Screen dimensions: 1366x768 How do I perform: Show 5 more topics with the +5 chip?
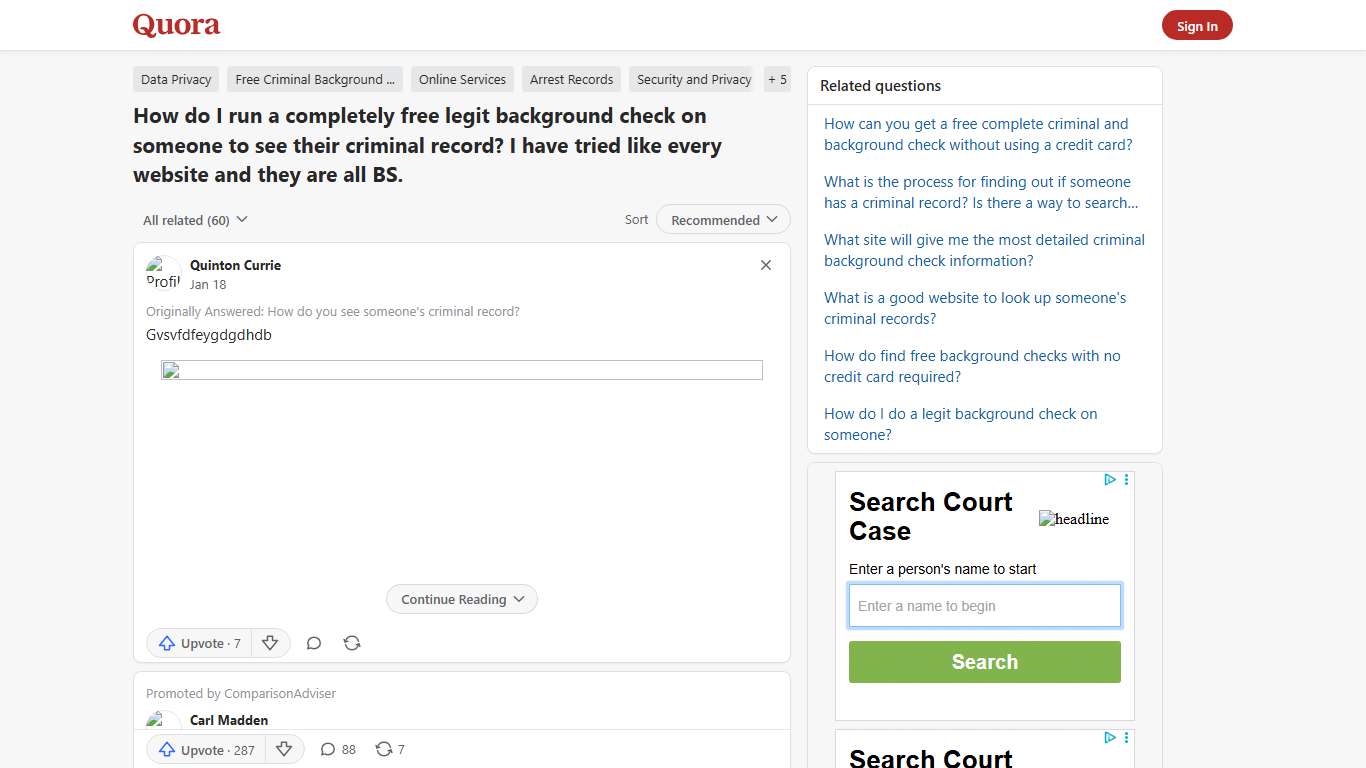tap(777, 79)
